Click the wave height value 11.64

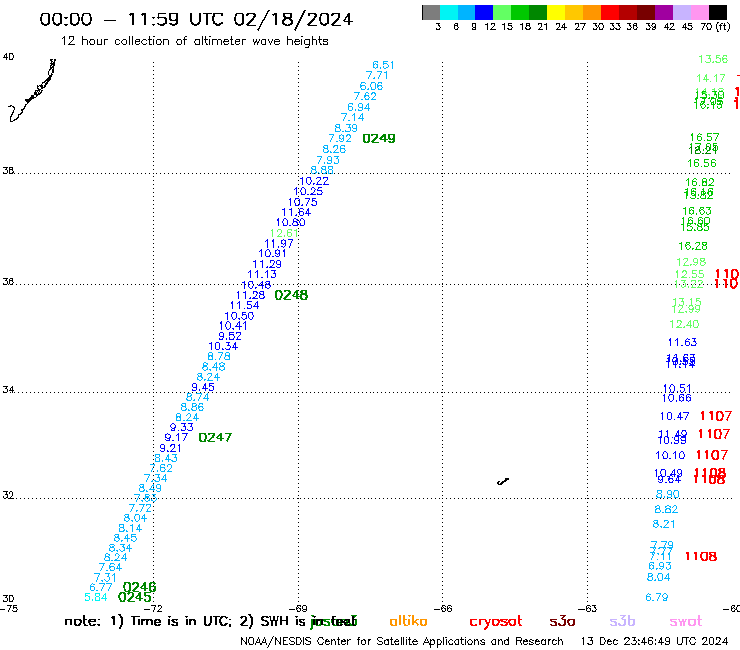tap(296, 212)
